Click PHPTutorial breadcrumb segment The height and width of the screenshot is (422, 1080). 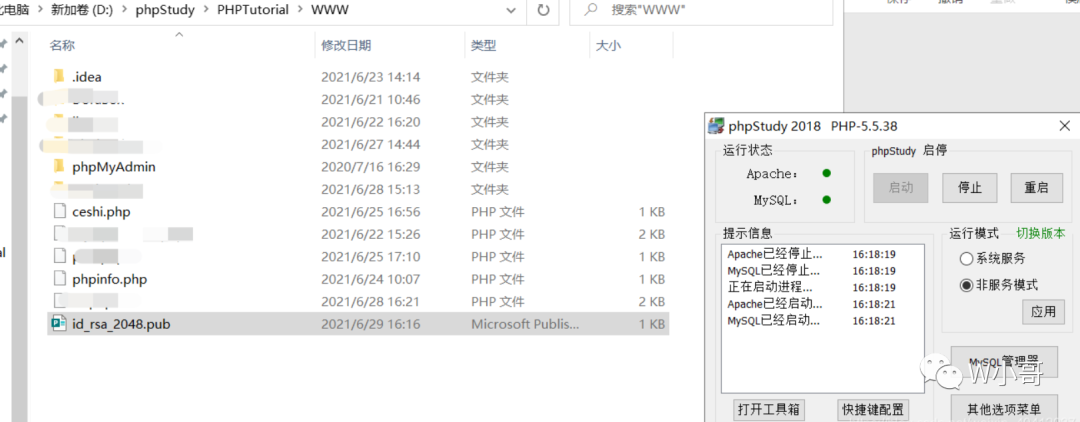253,10
